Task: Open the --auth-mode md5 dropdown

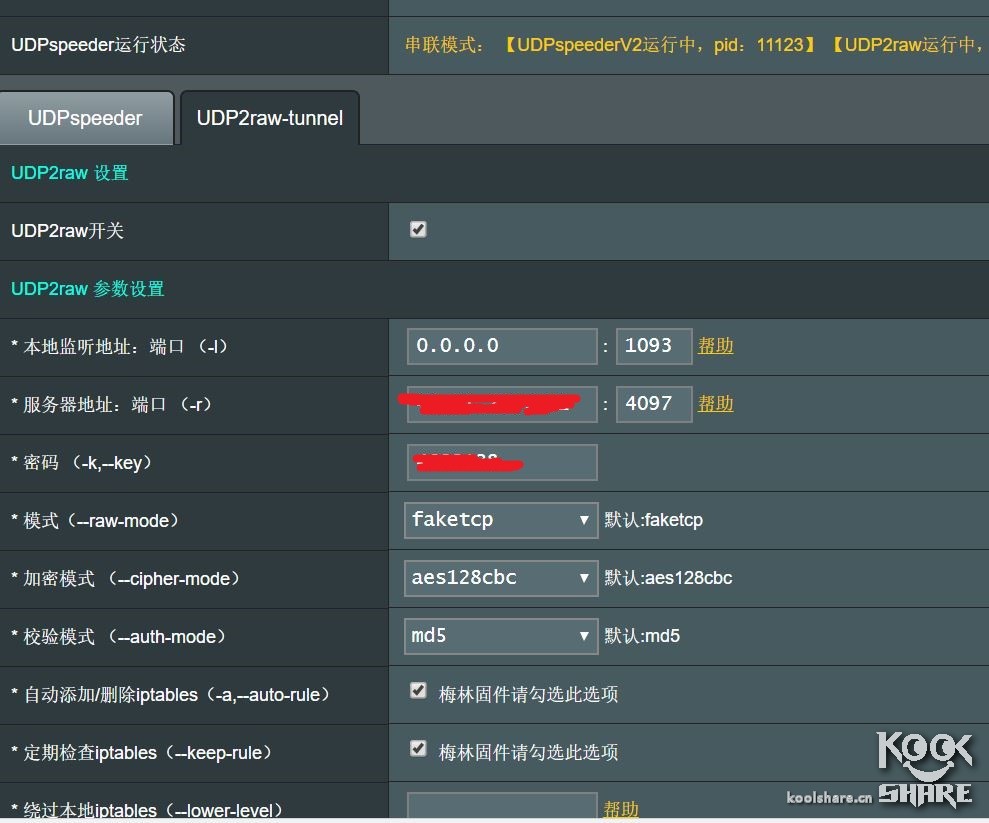Action: [501, 636]
